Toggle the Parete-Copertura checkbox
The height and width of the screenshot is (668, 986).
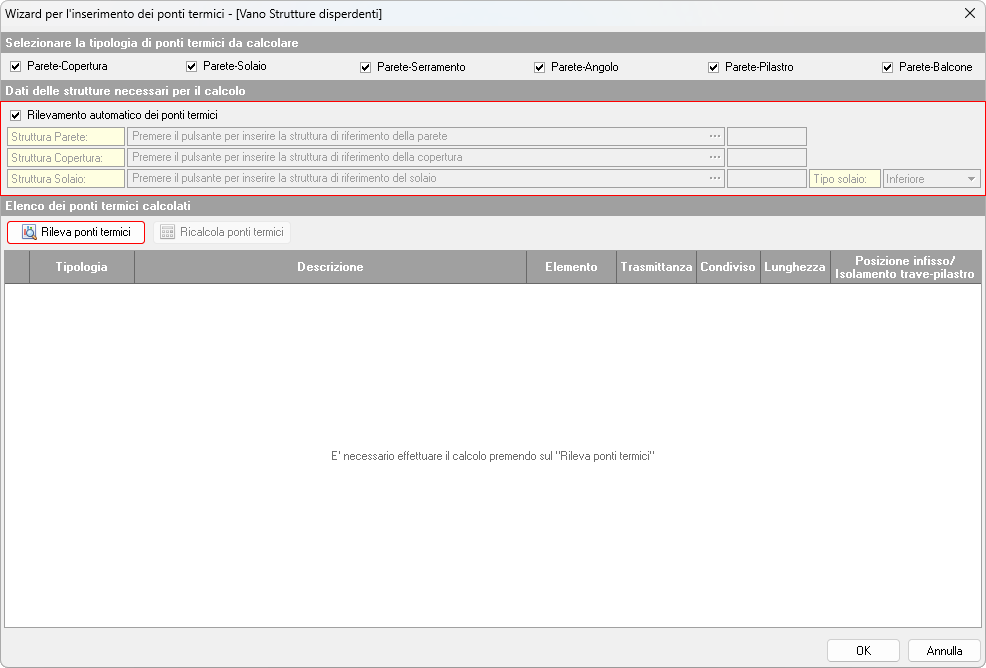click(x=15, y=67)
